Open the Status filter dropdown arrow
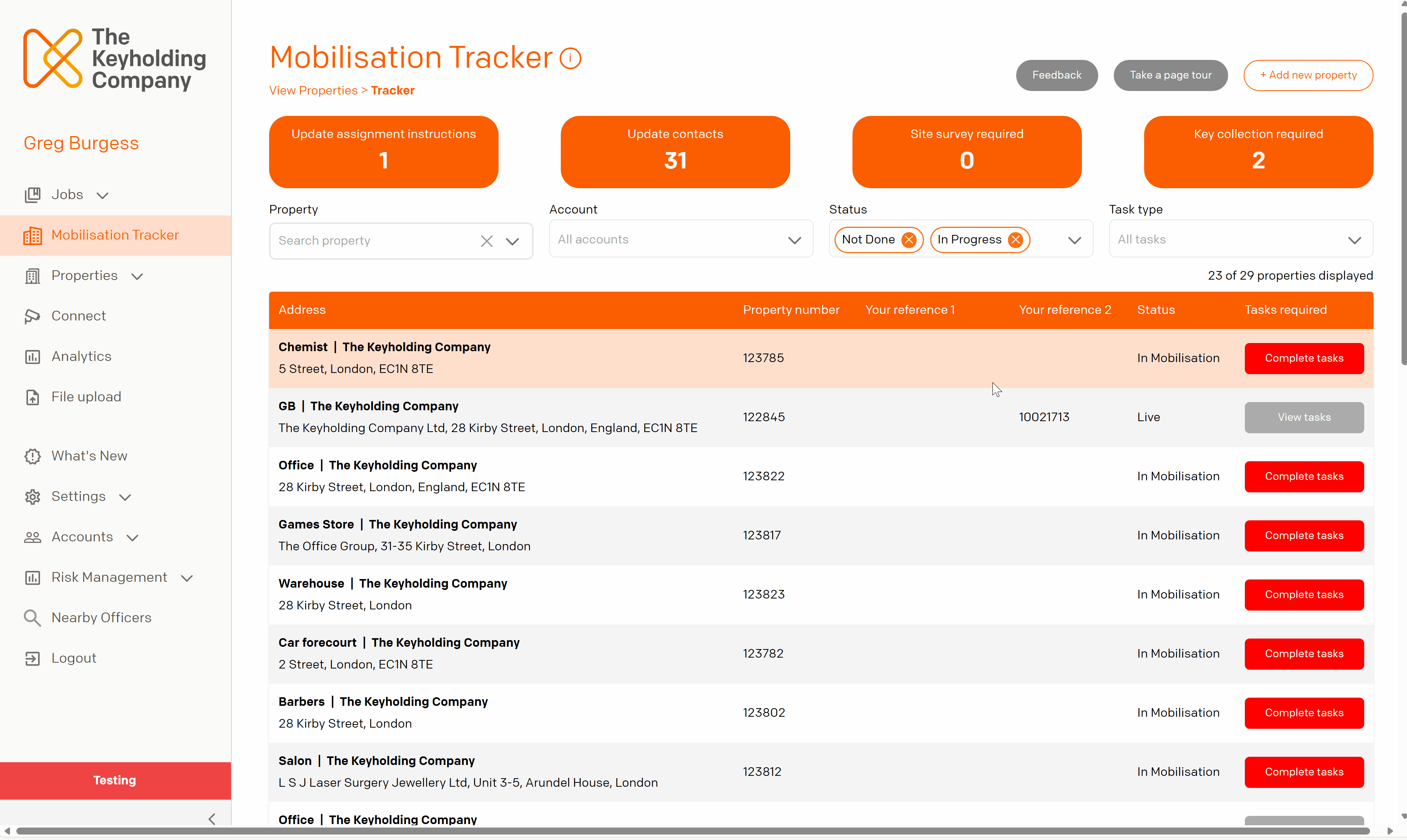Viewport: 1407px width, 840px height. click(1075, 241)
